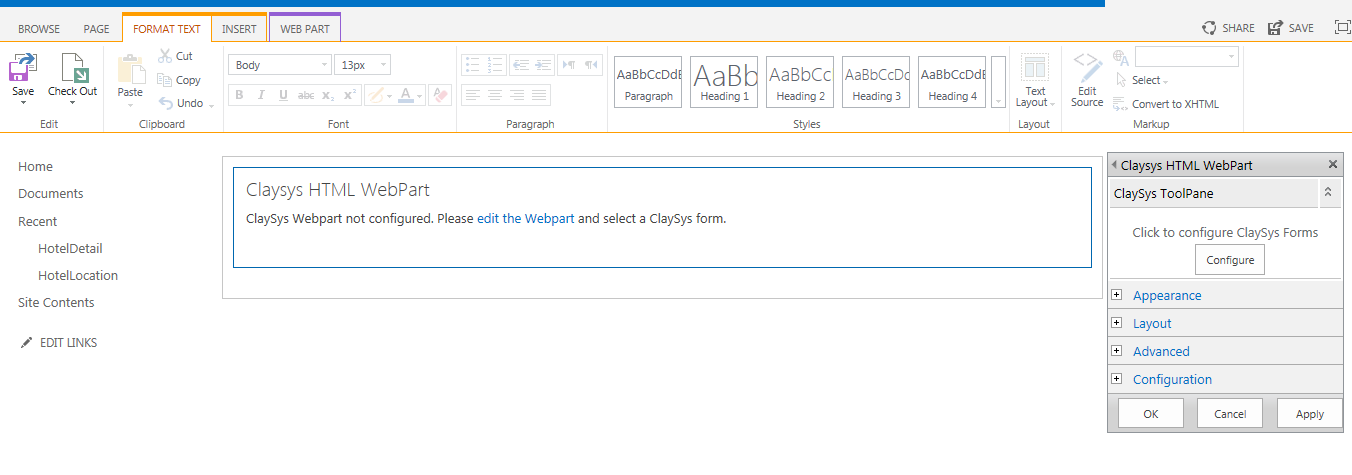Click EDIT LINKS in left navigation

(58, 342)
